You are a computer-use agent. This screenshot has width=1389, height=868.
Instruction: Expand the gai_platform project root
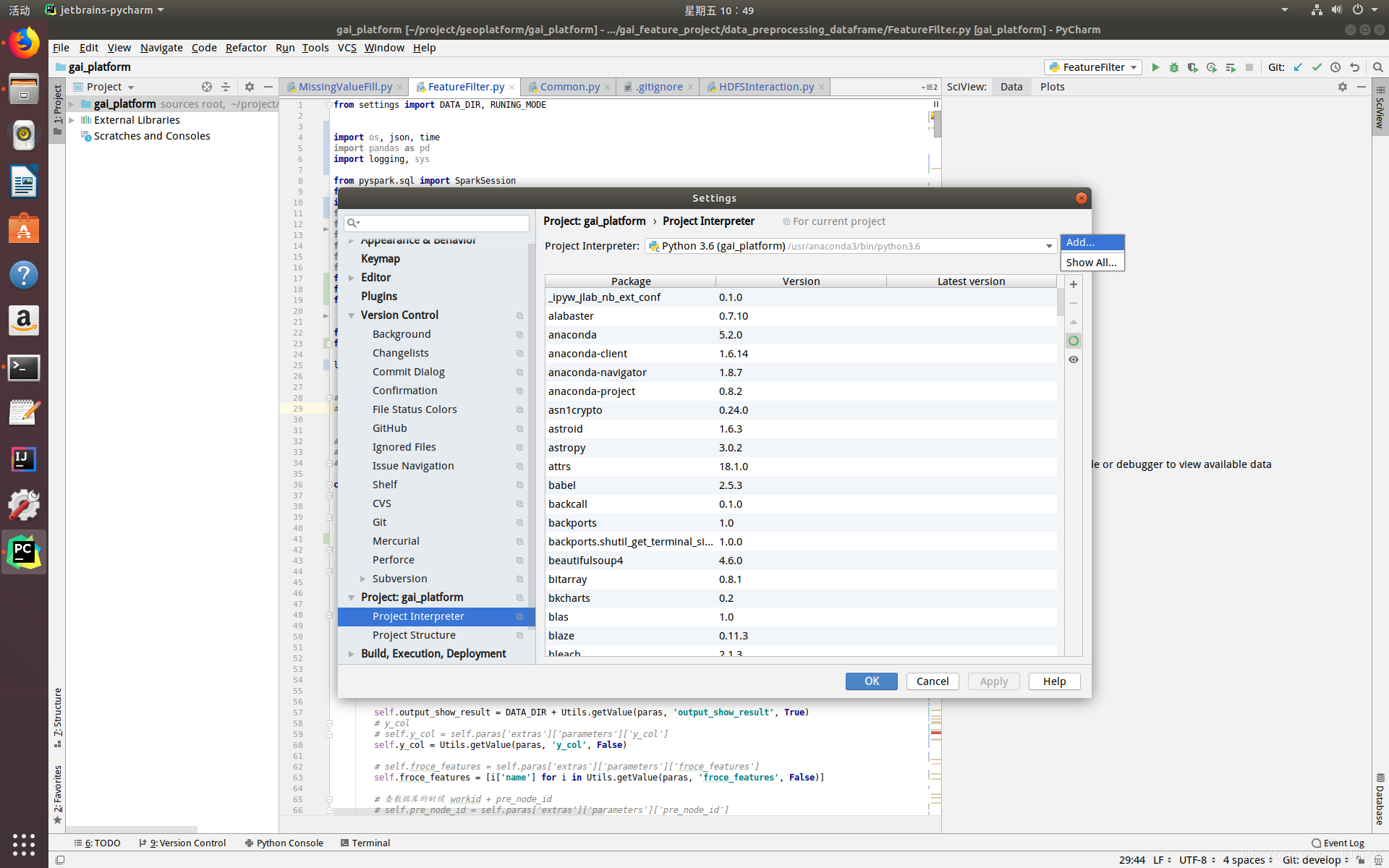tap(72, 104)
